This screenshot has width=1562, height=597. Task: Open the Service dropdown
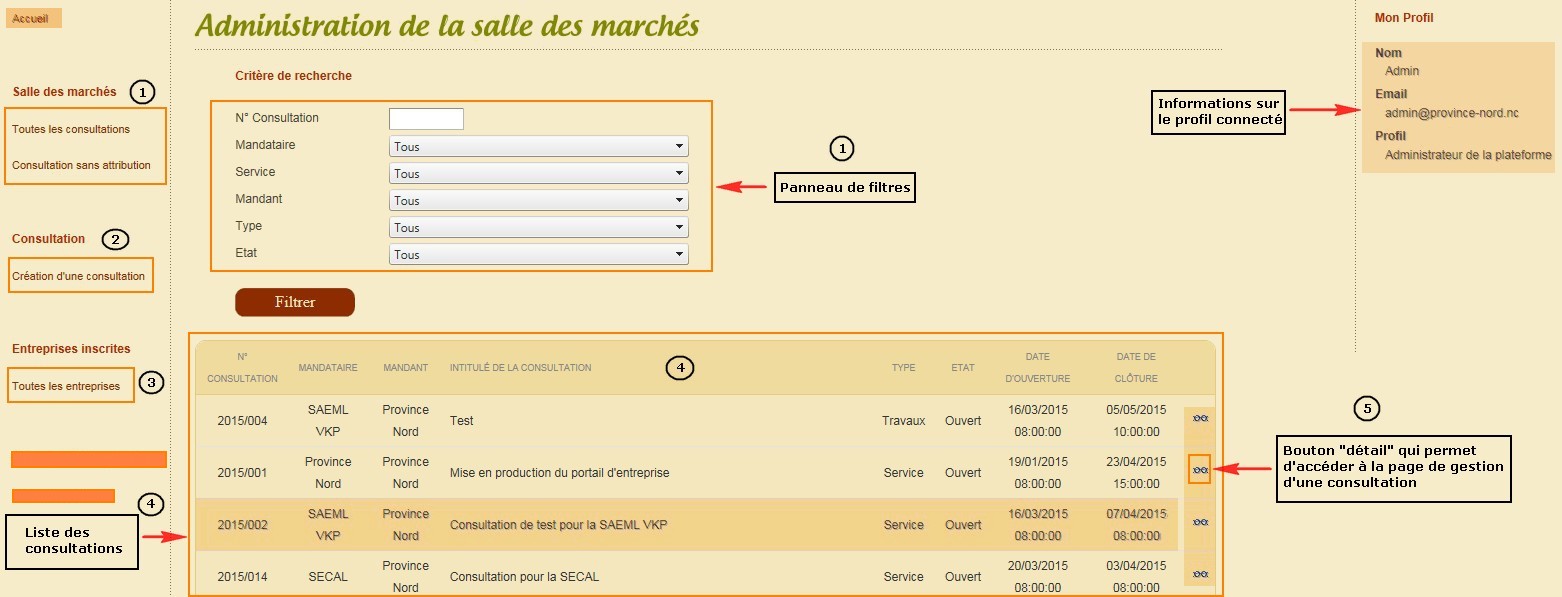[538, 173]
